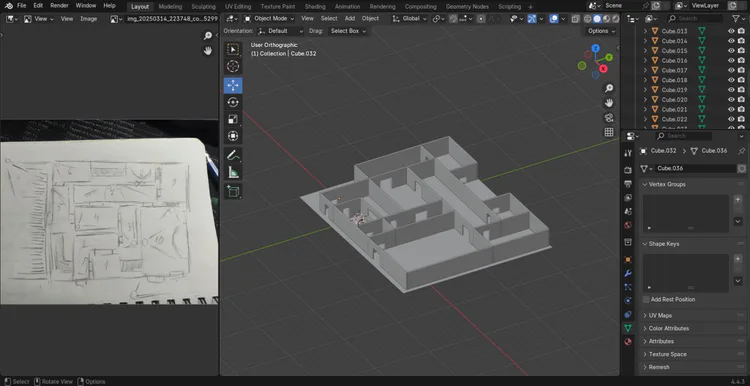750x386 pixels.
Task: Switch to the Geometry Nodes workspace tab
Action: pos(467,7)
